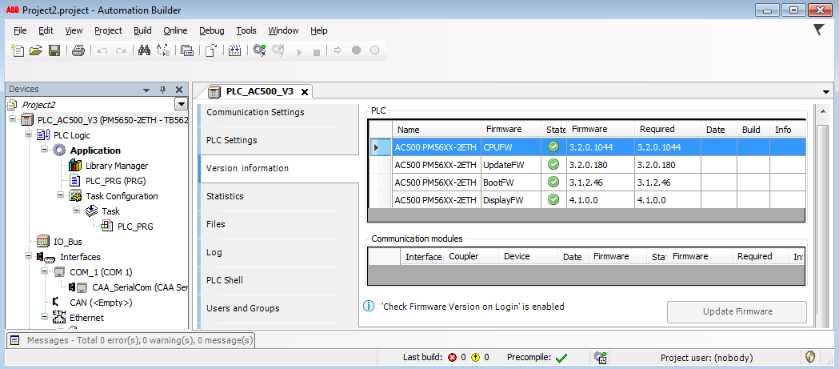Click the Print toolbar icon
The height and width of the screenshot is (369, 839).
click(x=79, y=50)
